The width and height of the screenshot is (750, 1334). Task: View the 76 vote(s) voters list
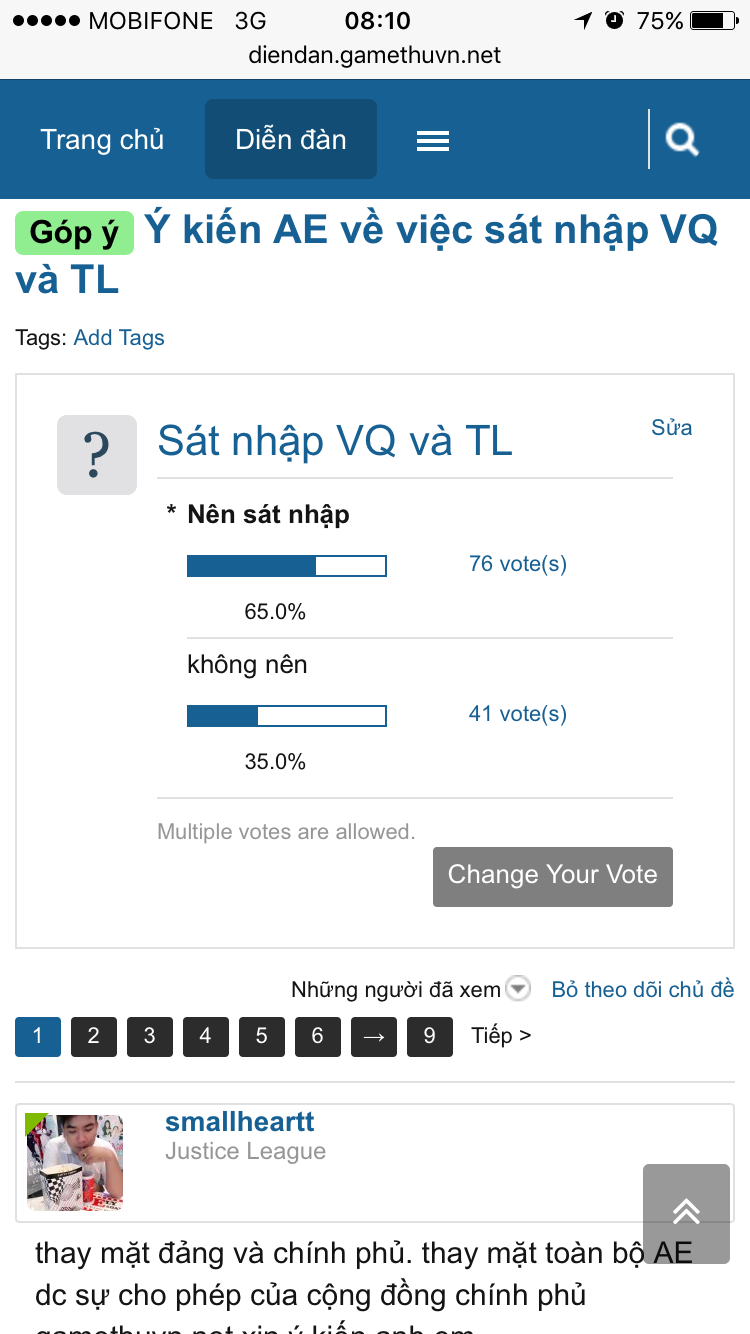coord(518,564)
